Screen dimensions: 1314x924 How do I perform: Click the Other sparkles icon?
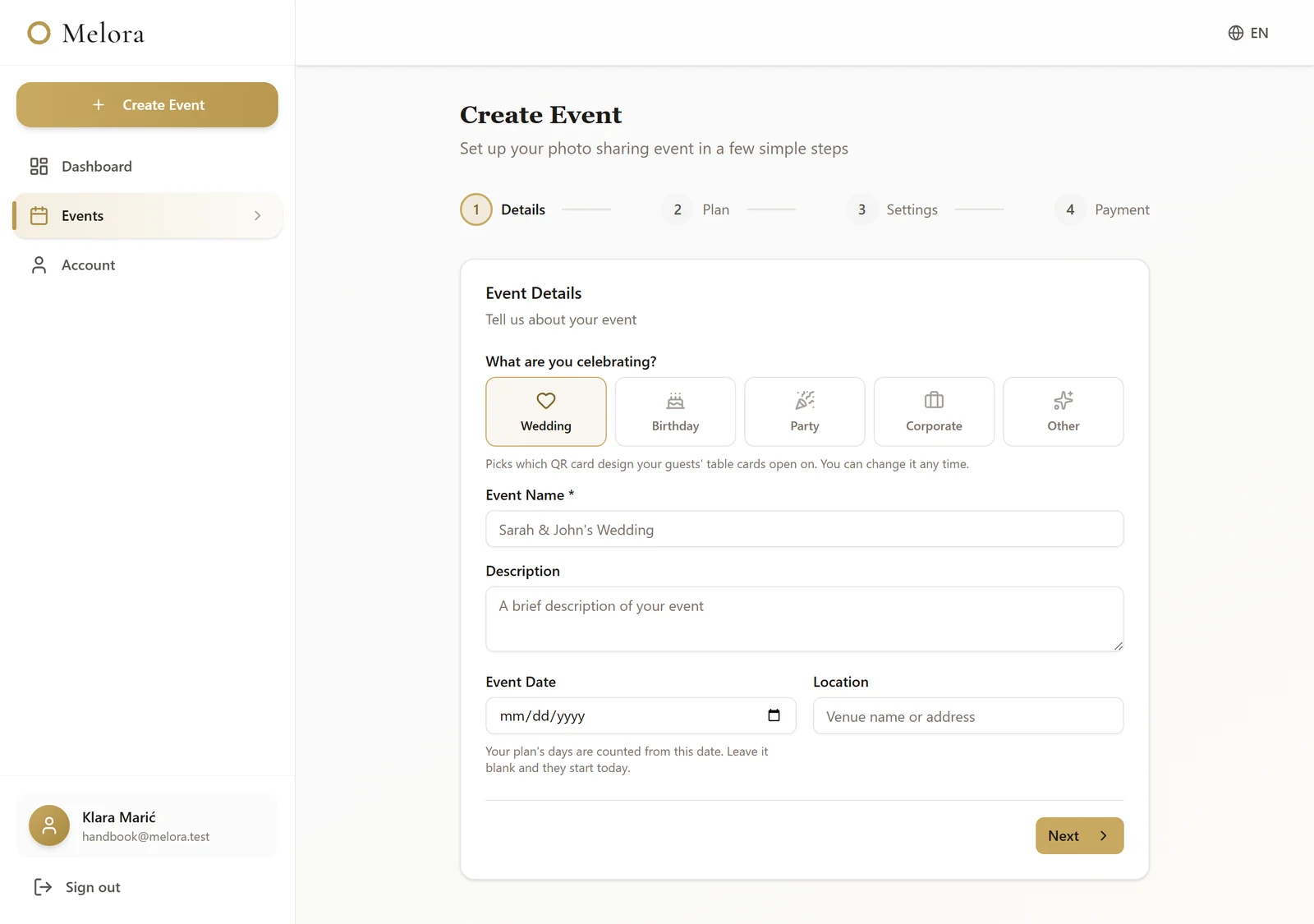(x=1064, y=401)
